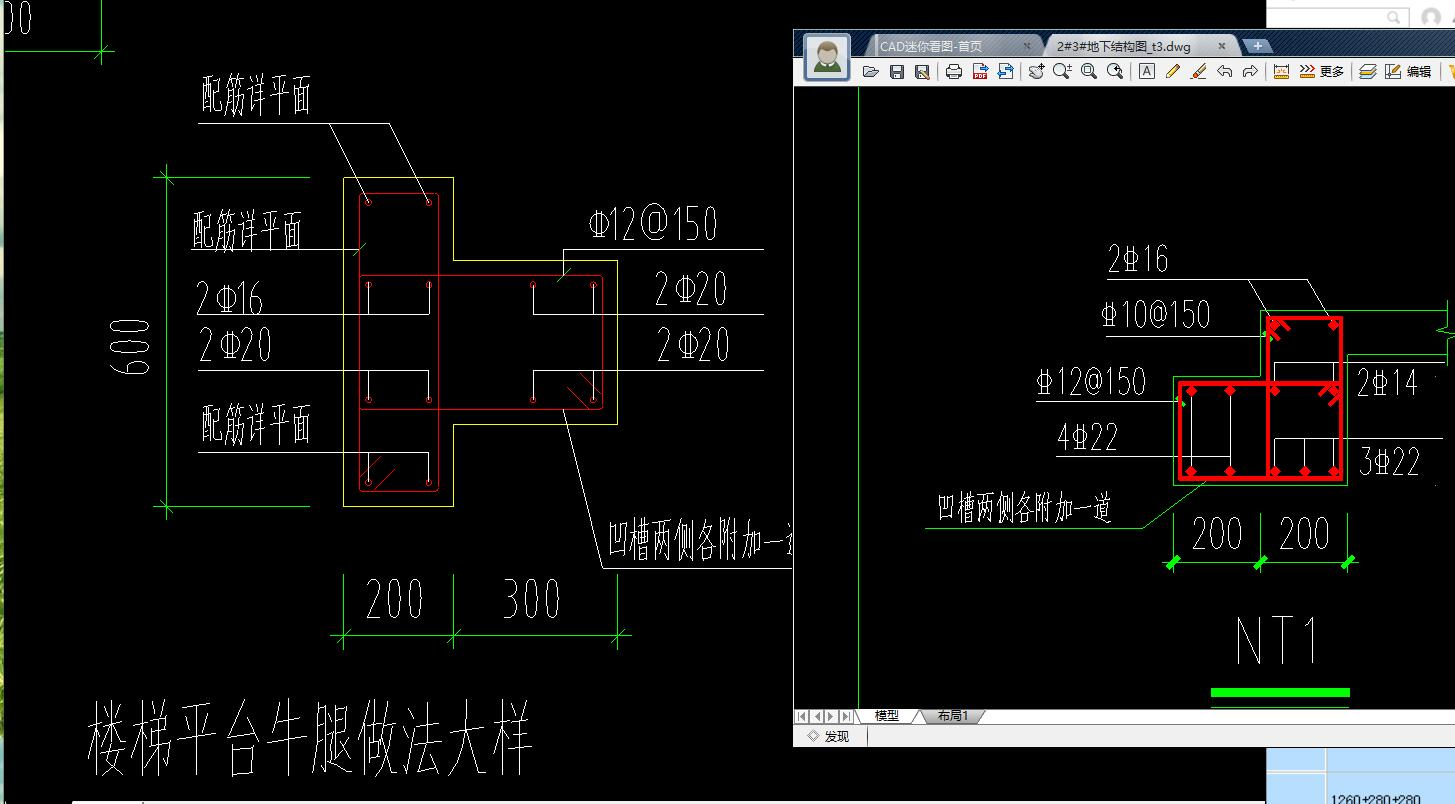1455x804 pixels.
Task: Click the 2Φ14 rebar label
Action: (x=1387, y=383)
